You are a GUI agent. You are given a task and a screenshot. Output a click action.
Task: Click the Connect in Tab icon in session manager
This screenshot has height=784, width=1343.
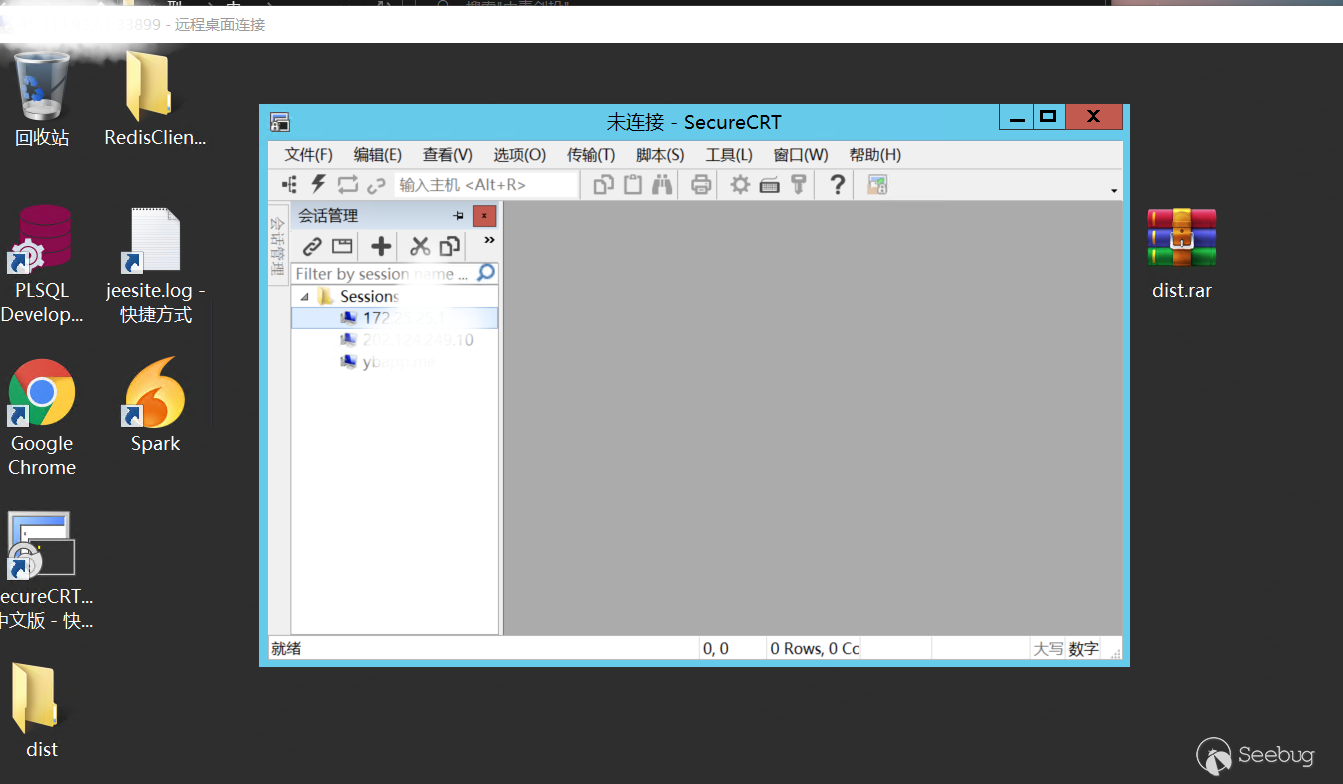(x=342, y=246)
